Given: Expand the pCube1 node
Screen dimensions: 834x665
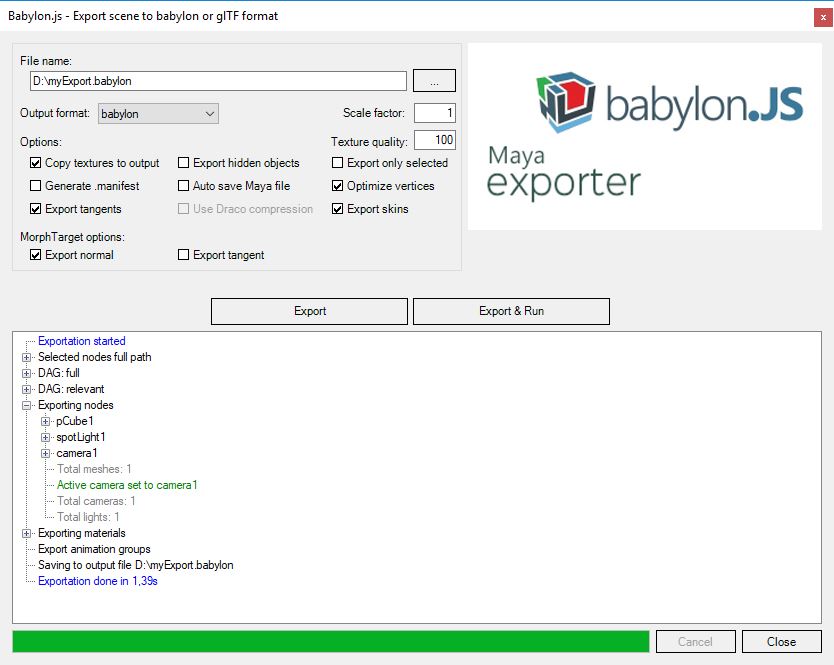Looking at the screenshot, I should tap(46, 421).
